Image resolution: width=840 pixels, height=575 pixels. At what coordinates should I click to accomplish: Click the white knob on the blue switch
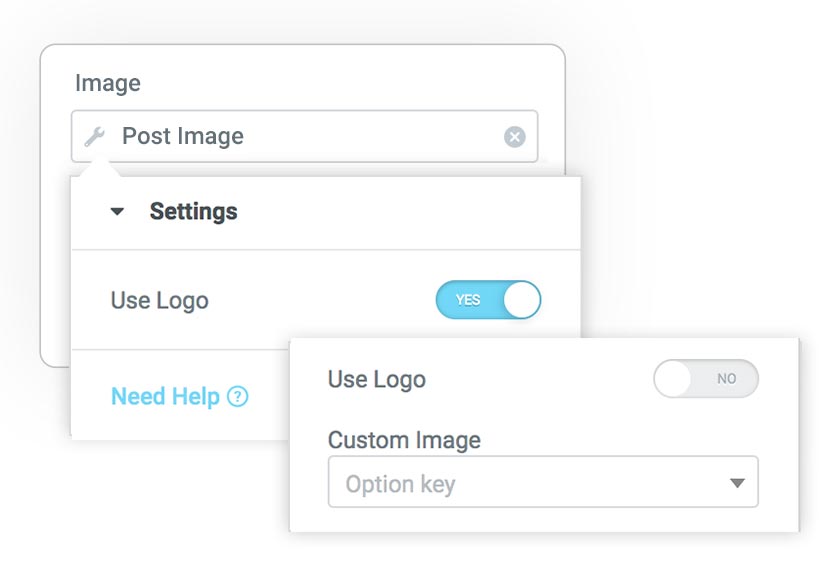pyautogui.click(x=522, y=300)
